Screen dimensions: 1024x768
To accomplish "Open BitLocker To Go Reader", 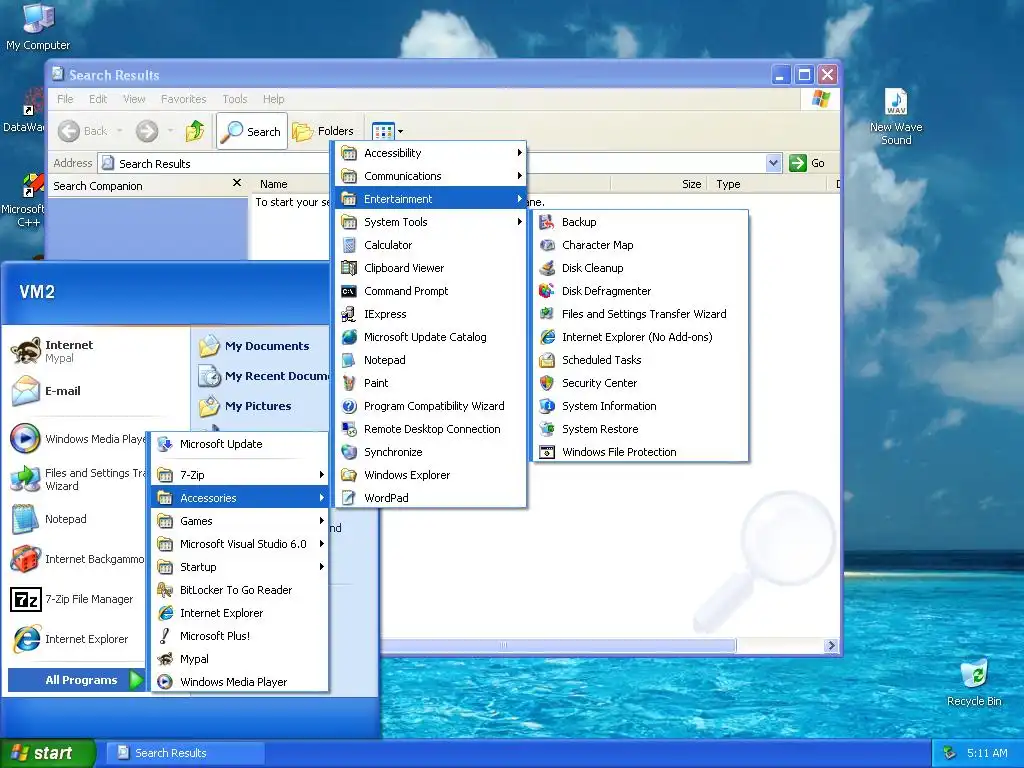I will pos(239,590).
